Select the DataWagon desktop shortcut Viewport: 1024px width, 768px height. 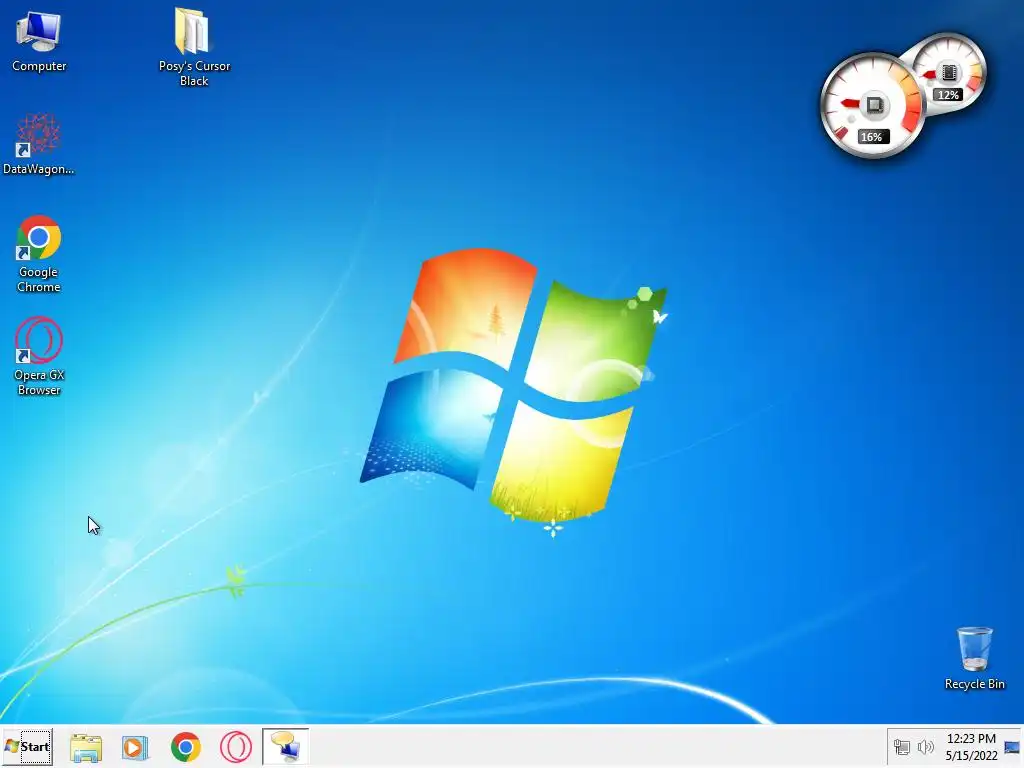point(39,145)
